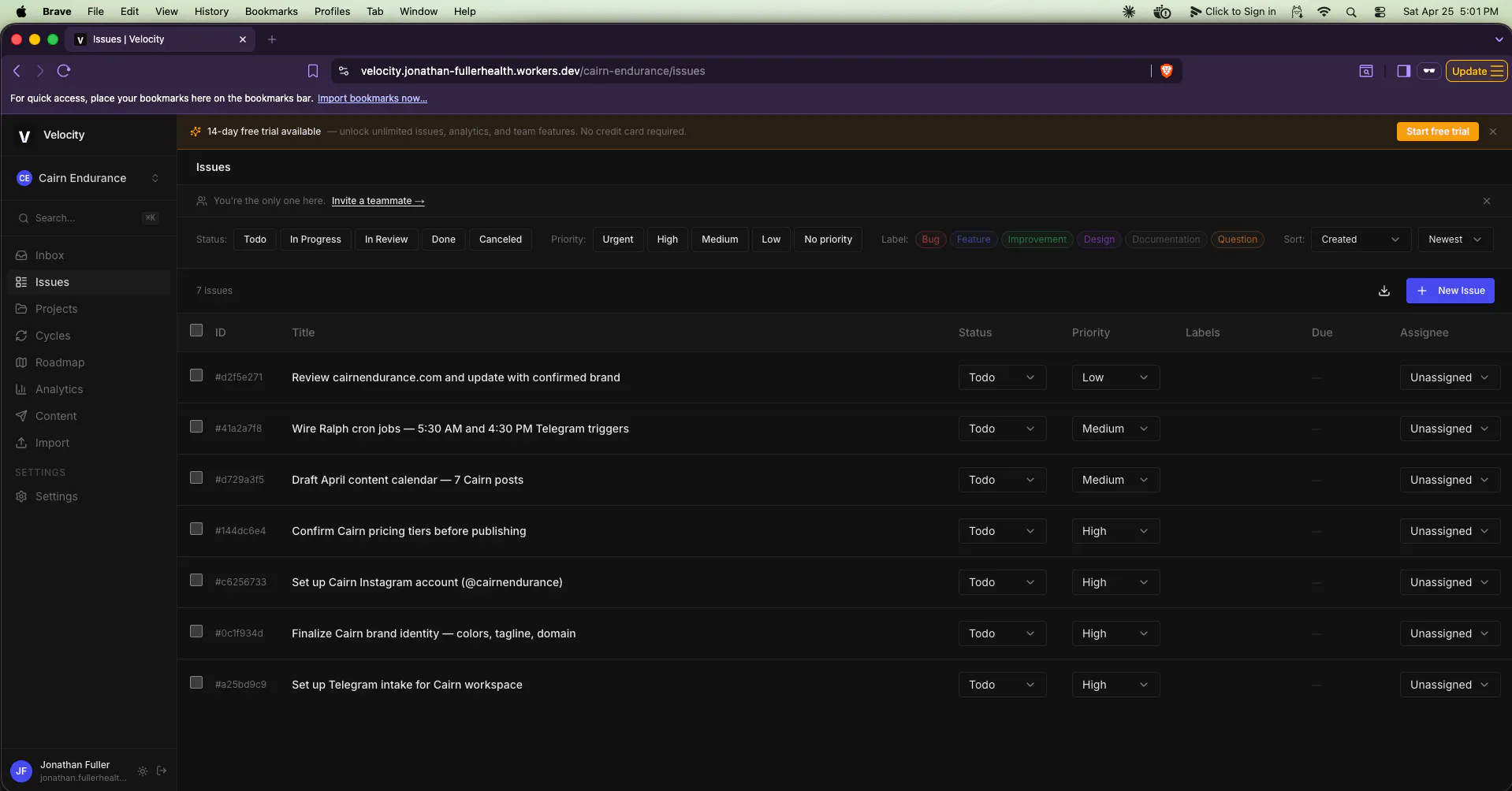Open the Profiles menu
1512x791 pixels.
(332, 12)
